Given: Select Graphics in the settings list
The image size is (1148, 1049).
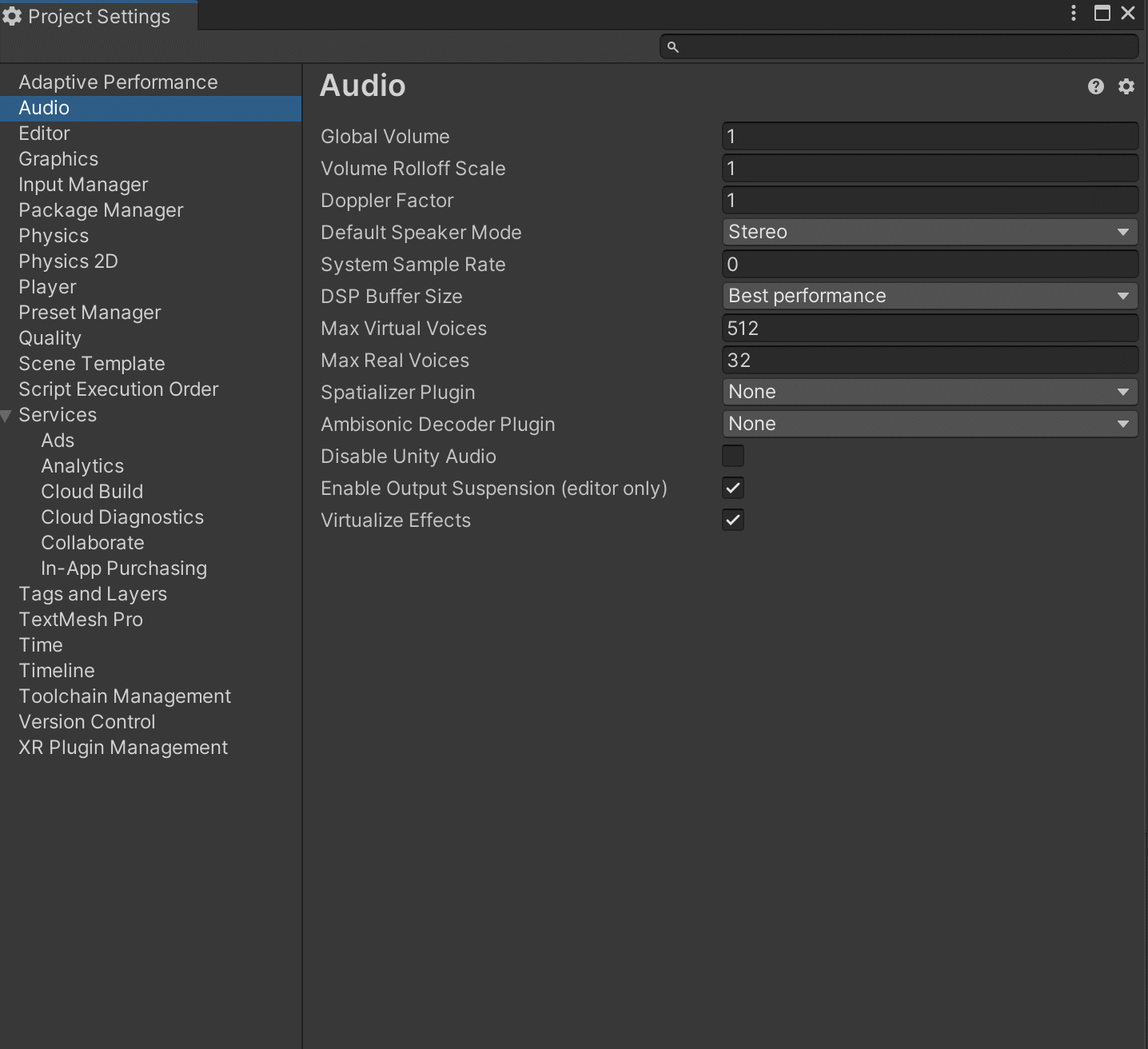Looking at the screenshot, I should point(58,158).
